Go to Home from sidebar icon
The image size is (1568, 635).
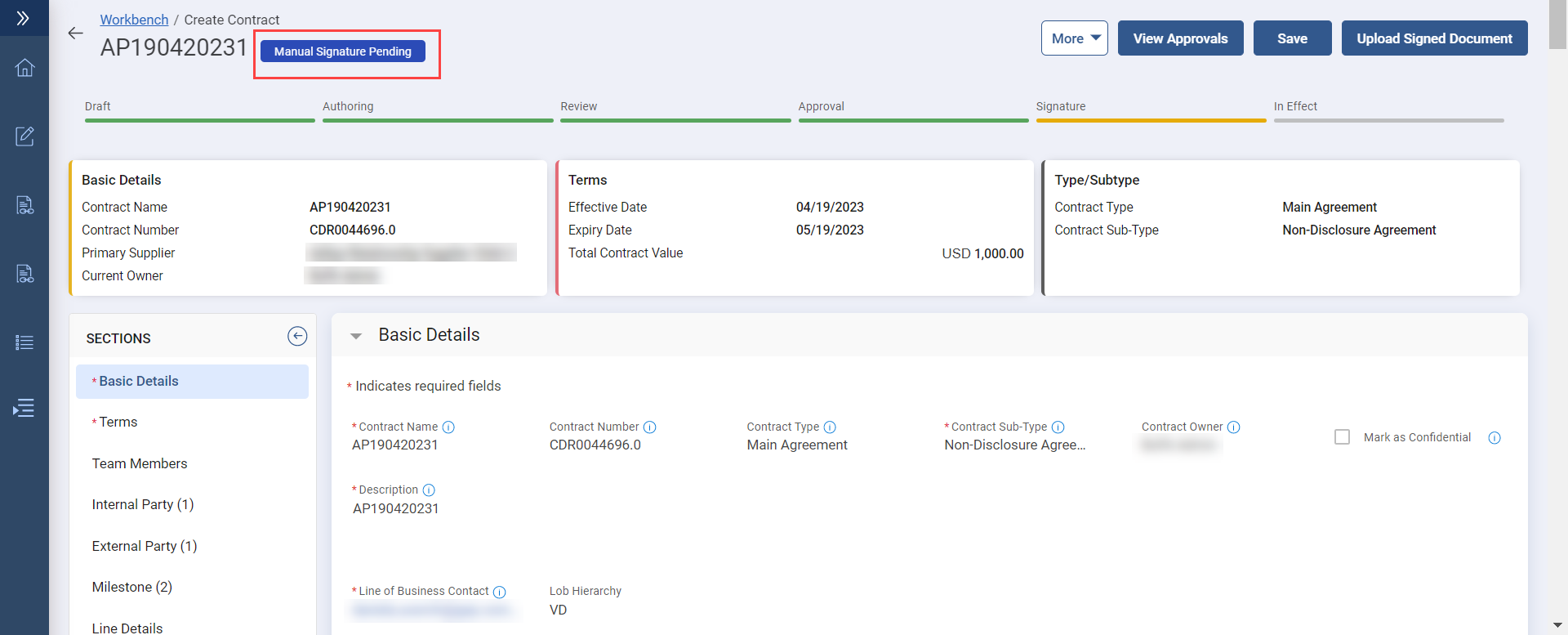[x=24, y=68]
